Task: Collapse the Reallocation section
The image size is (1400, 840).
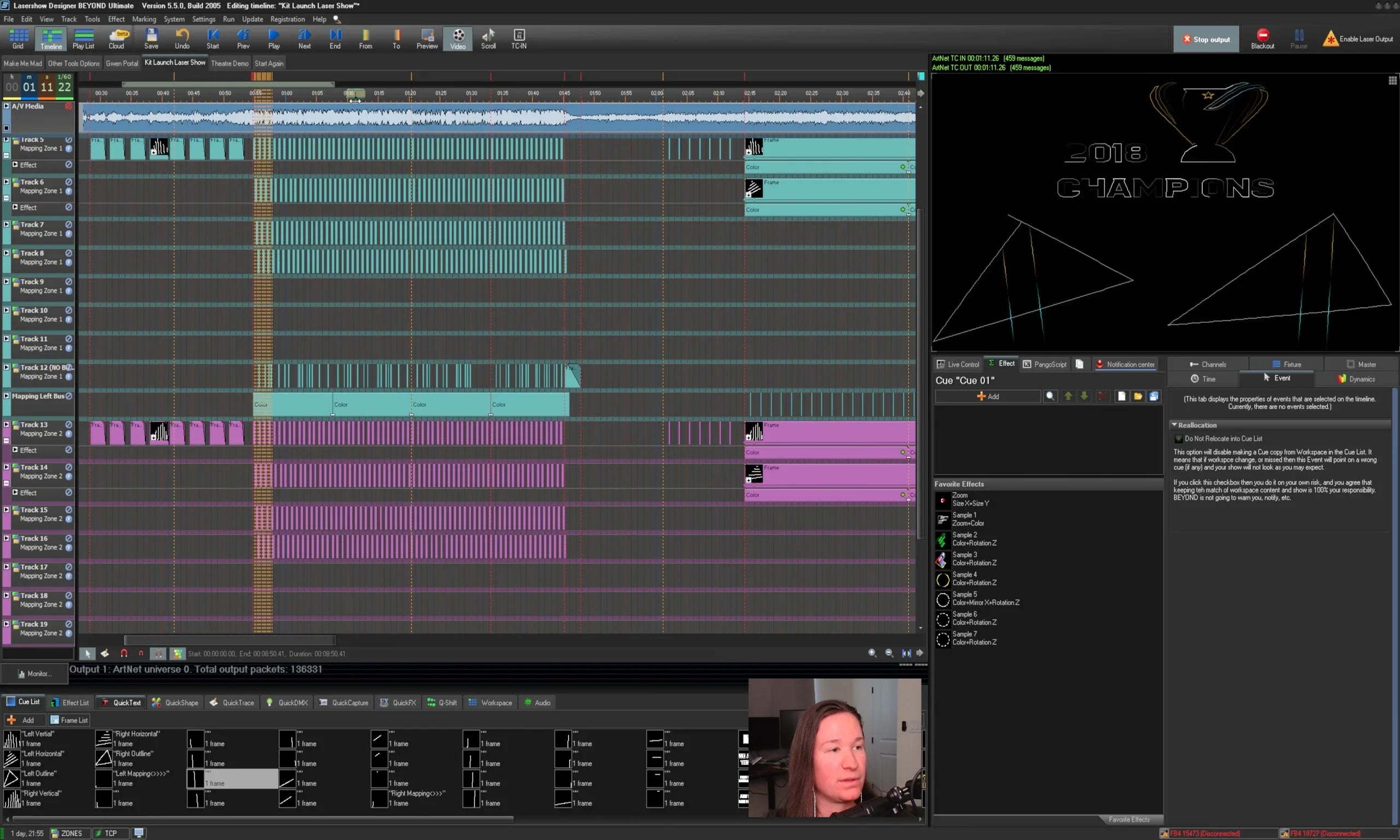Action: [x=1174, y=424]
